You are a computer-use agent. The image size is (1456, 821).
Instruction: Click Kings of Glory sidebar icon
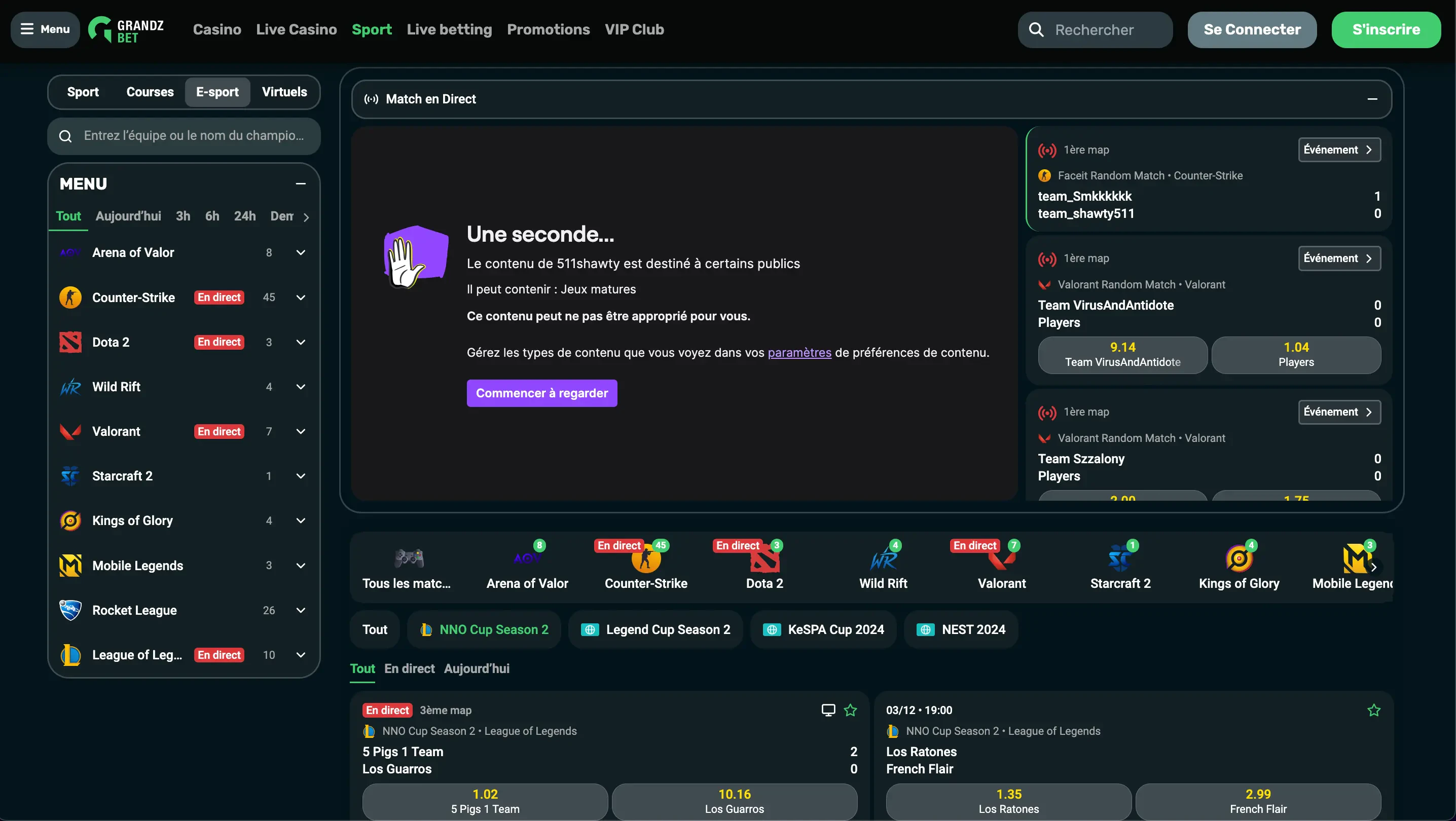[x=70, y=521]
